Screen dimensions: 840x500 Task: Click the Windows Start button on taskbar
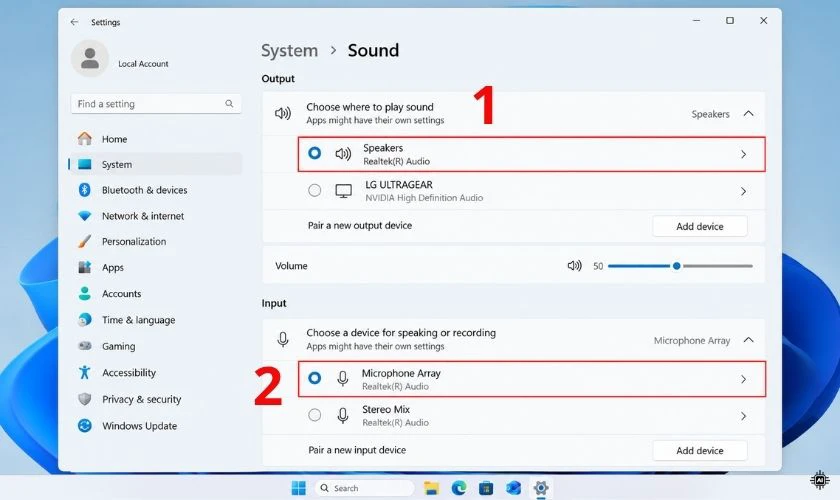tap(298, 488)
